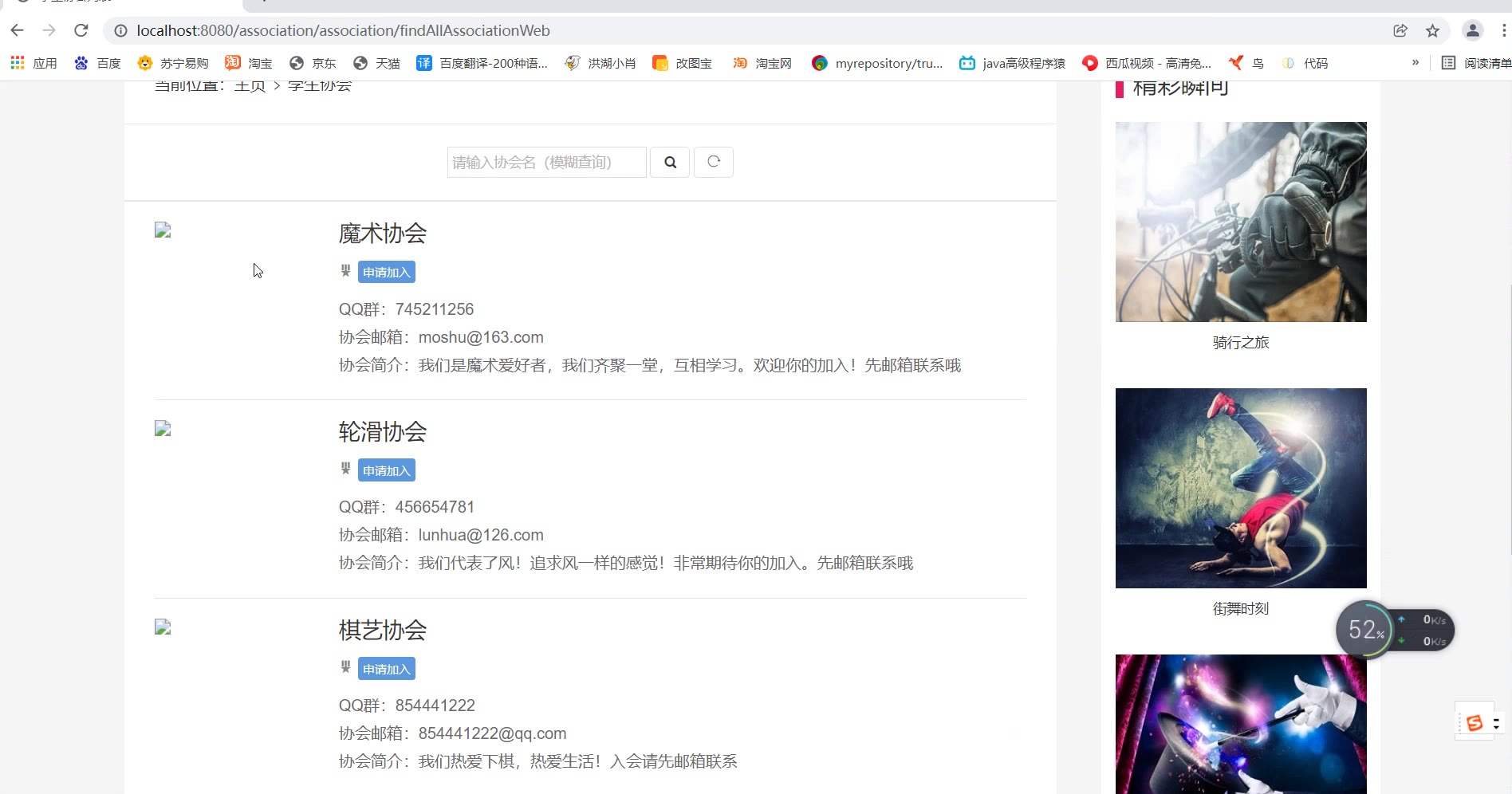Click the badge icon under 棋艺协会
The height and width of the screenshot is (794, 1512).
tap(345, 667)
